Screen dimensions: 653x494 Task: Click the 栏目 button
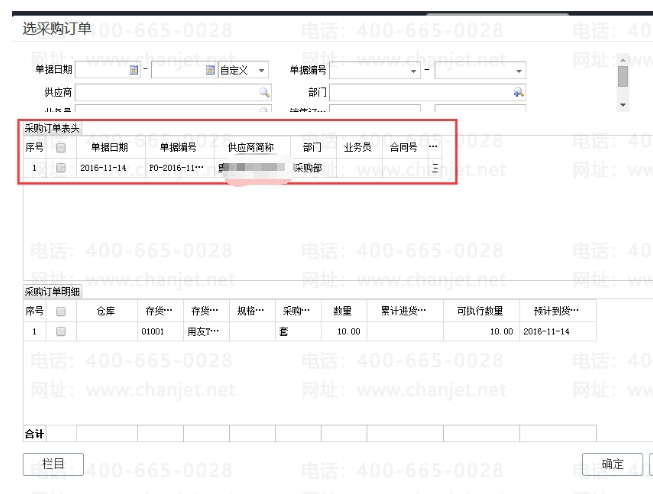point(53,464)
